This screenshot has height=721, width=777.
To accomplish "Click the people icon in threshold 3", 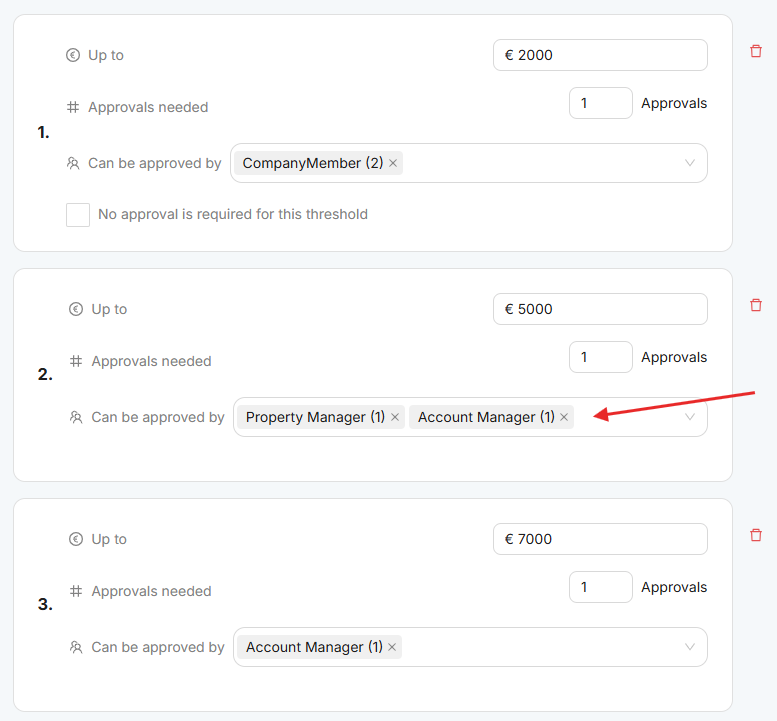I will coord(76,647).
